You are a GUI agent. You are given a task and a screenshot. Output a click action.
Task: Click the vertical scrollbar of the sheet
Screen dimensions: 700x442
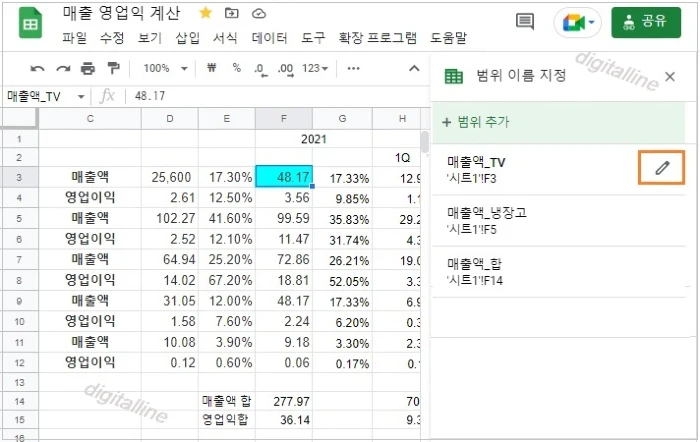tap(424, 142)
